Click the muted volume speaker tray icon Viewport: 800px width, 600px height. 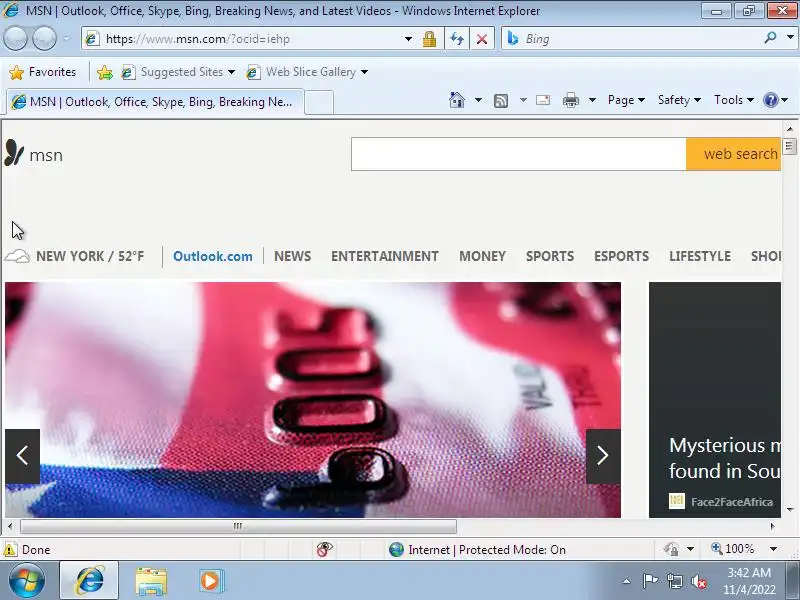pos(699,581)
